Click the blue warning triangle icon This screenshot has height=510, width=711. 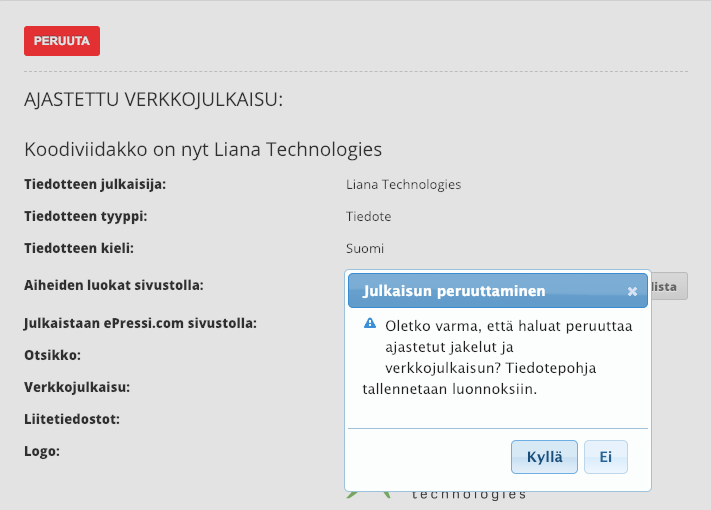click(x=370, y=323)
